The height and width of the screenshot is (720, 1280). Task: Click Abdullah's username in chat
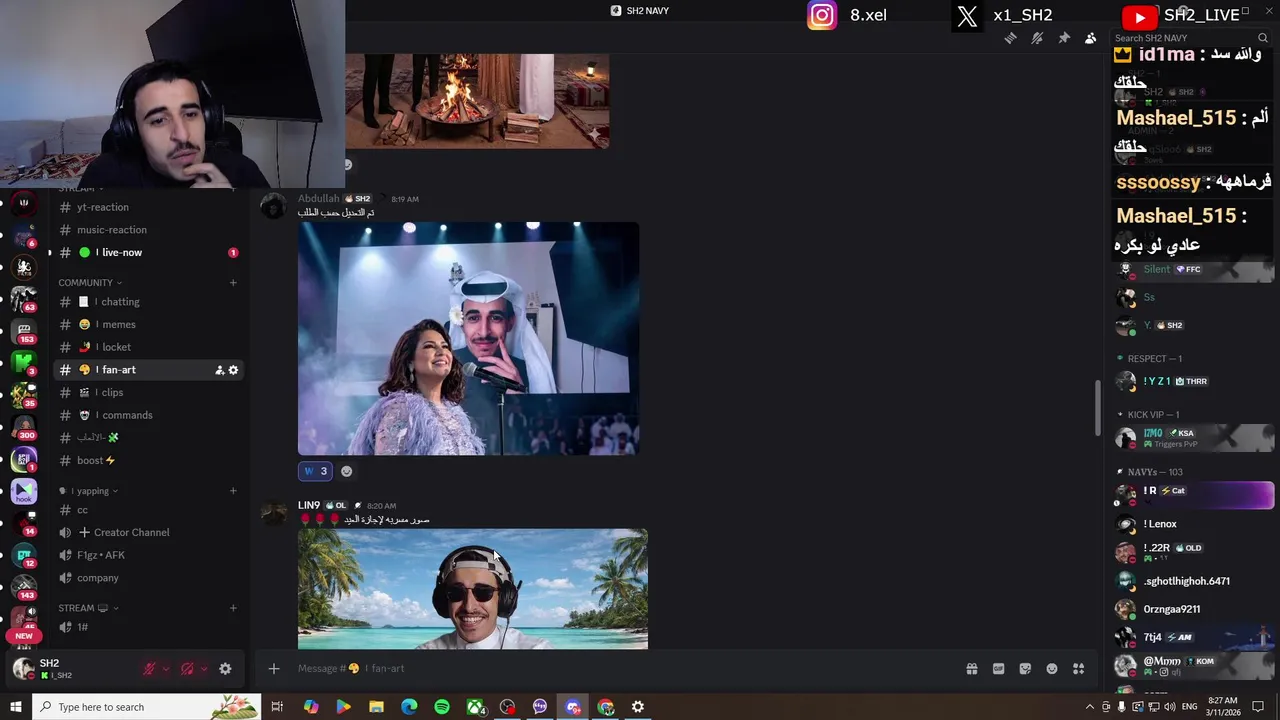[319, 199]
